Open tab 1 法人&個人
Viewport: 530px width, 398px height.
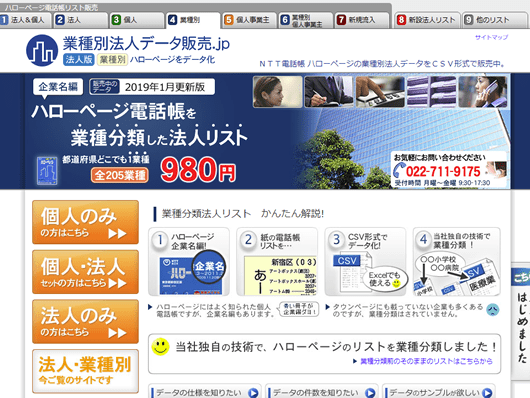tap(25, 20)
